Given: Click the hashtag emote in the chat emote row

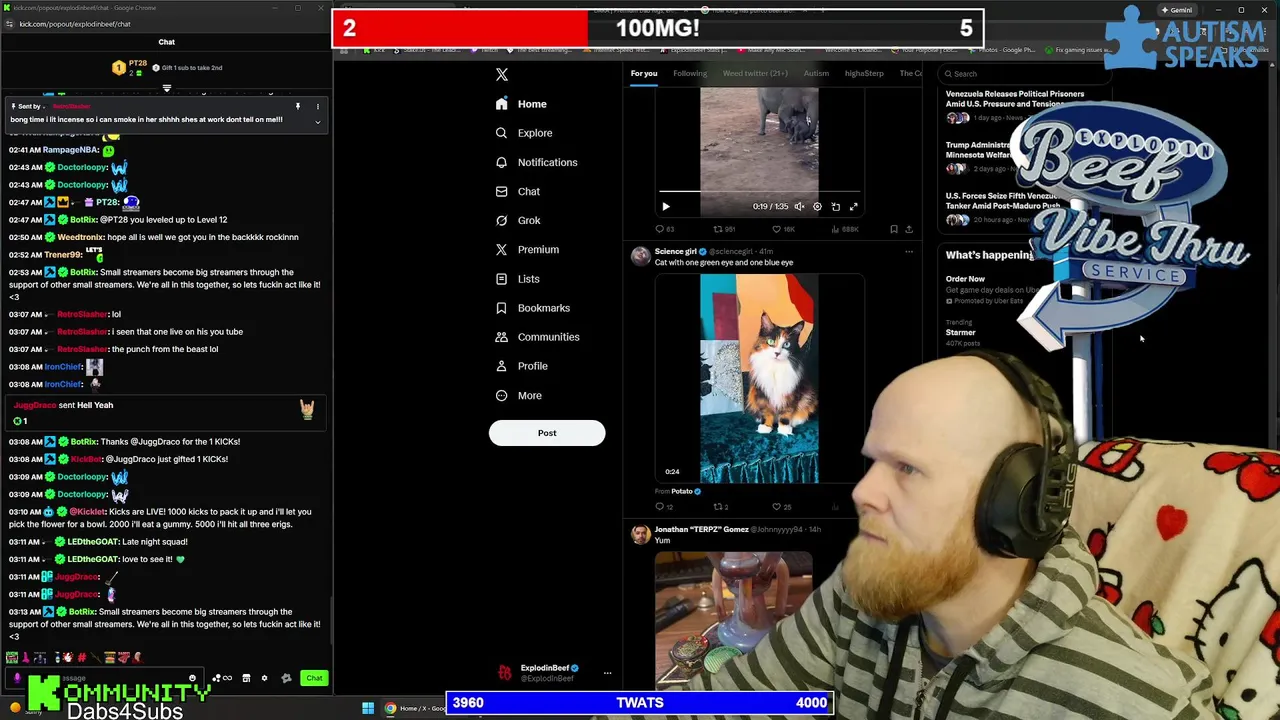Looking at the screenshot, I should click(x=81, y=657).
